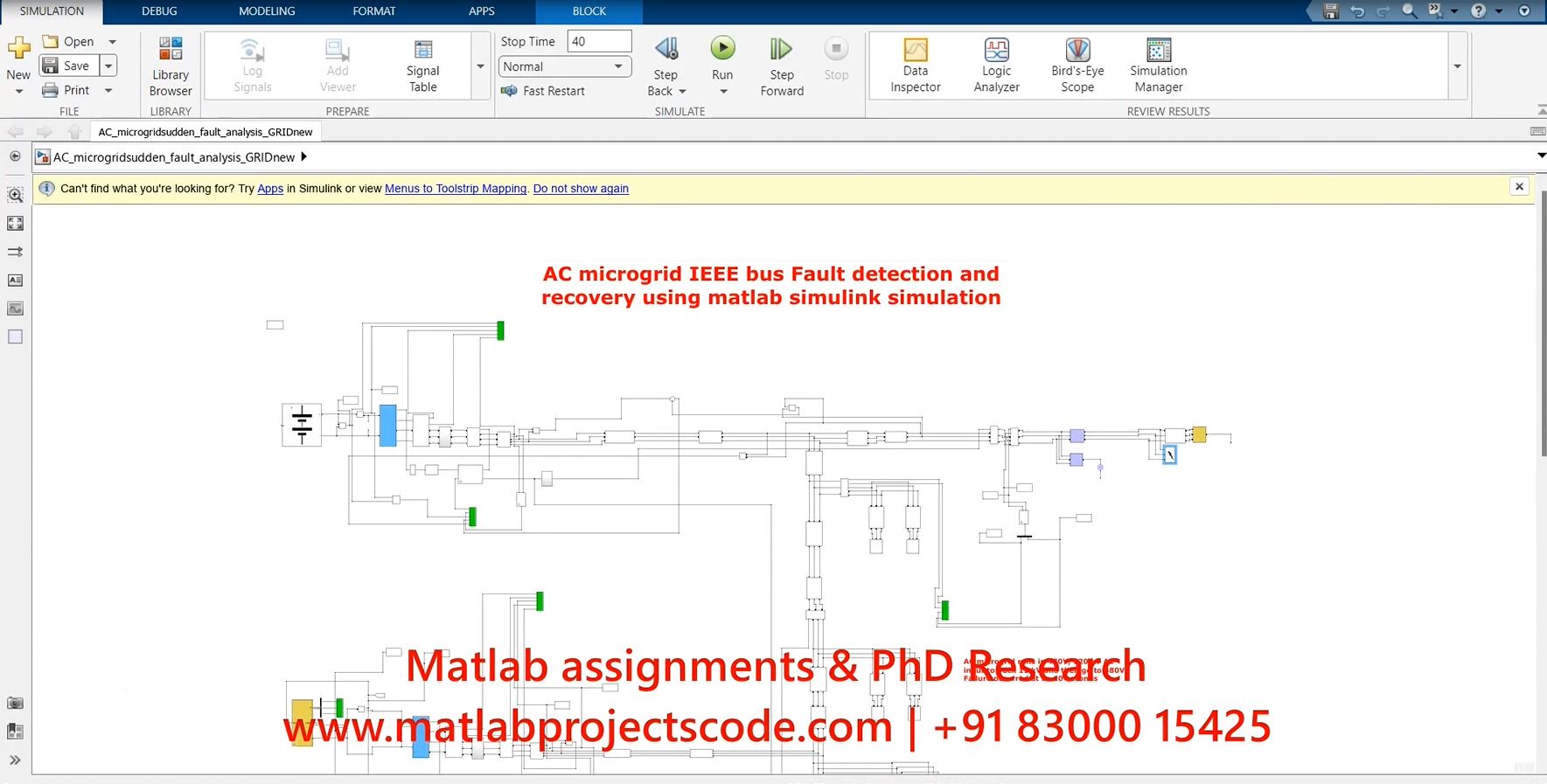Click the model data icon above the chevrons
The height and width of the screenshot is (784, 1547).
click(x=15, y=732)
